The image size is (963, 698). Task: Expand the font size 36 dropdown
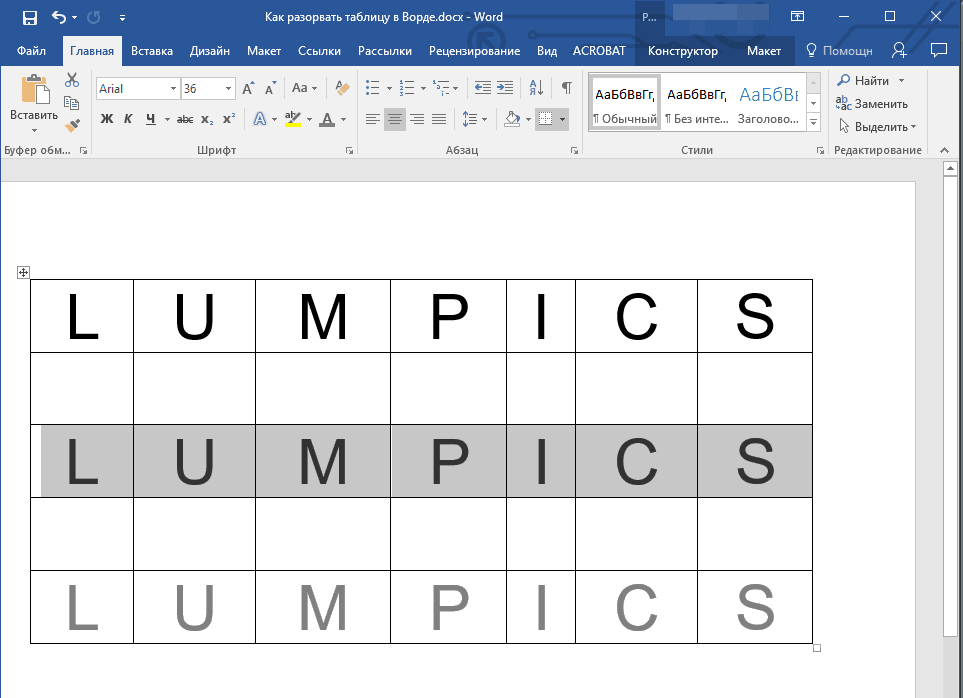point(229,89)
